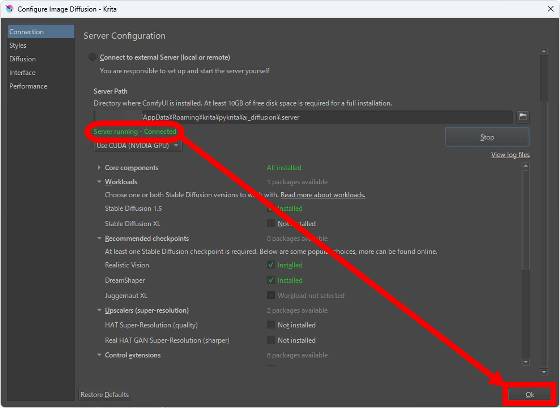Click the Server Path input field
The image size is (560, 408).
(303, 117)
